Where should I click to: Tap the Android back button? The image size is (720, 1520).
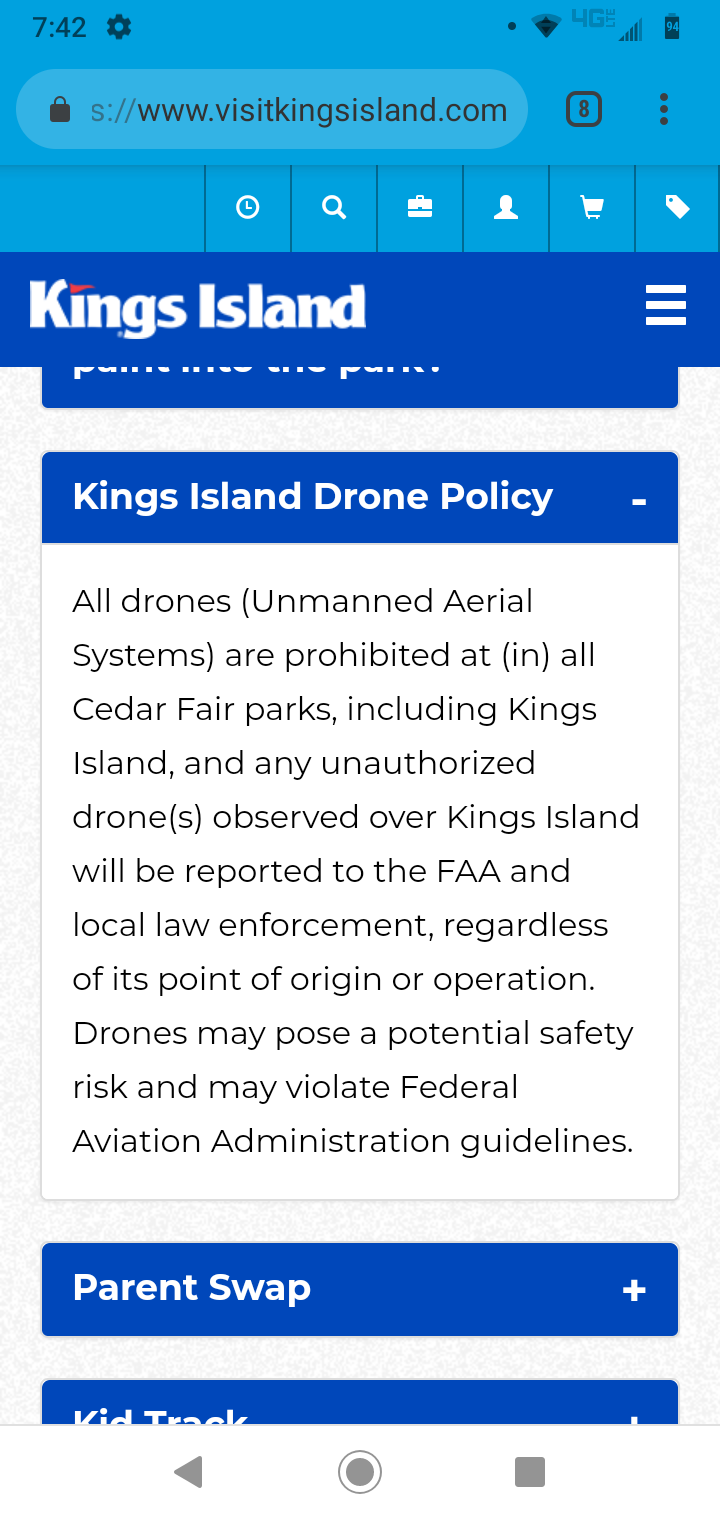pos(189,1472)
